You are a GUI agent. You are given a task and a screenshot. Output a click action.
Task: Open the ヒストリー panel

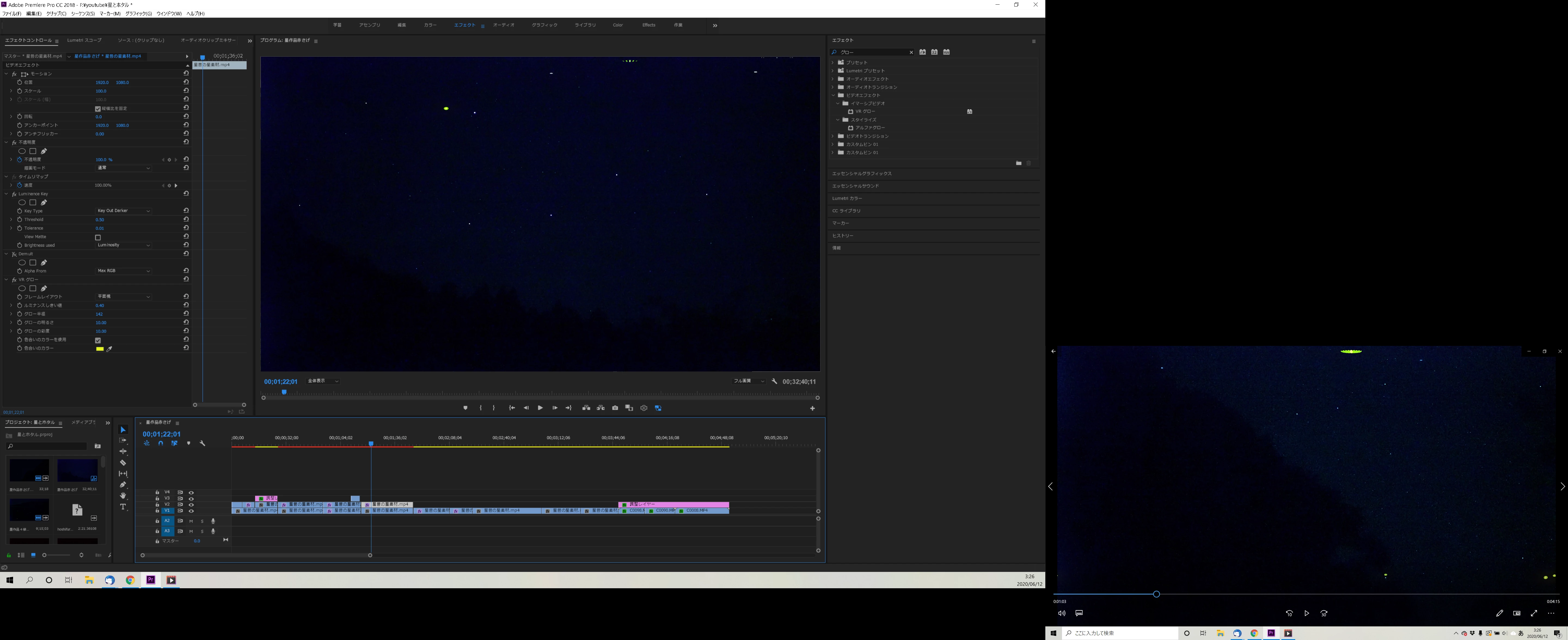(843, 236)
